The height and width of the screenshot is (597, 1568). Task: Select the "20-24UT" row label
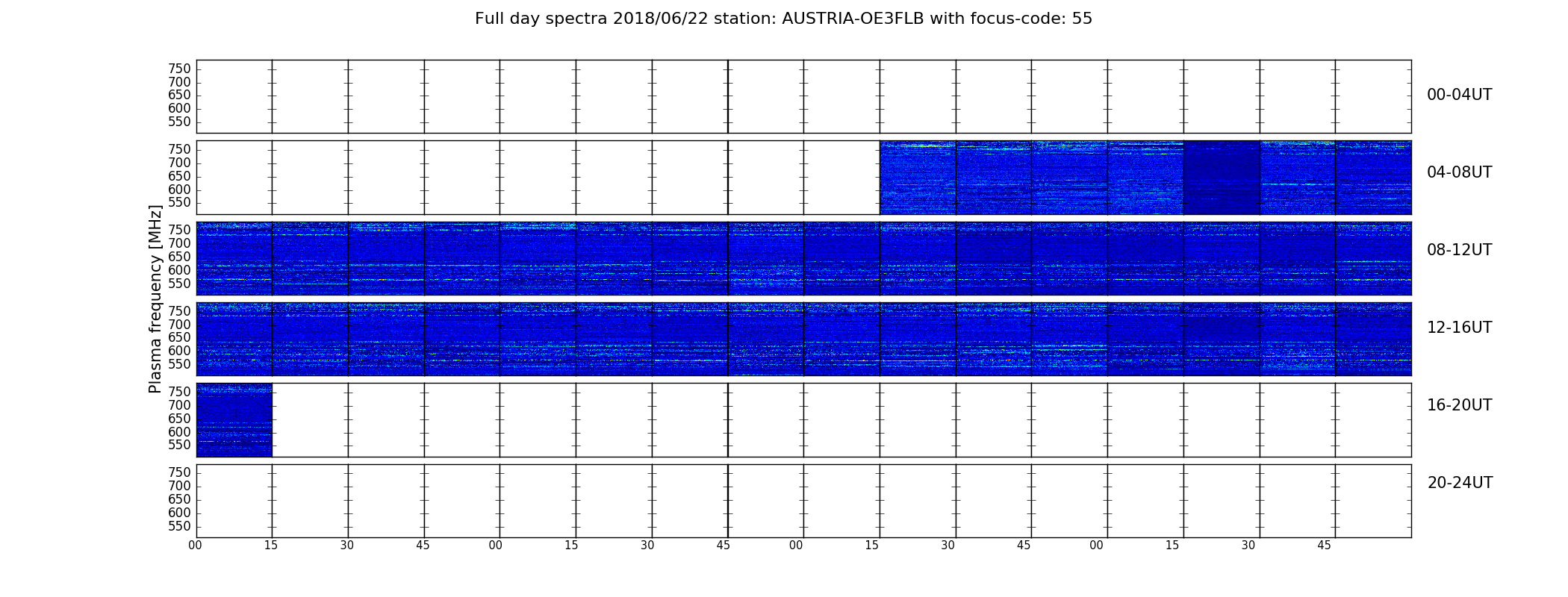1460,483
